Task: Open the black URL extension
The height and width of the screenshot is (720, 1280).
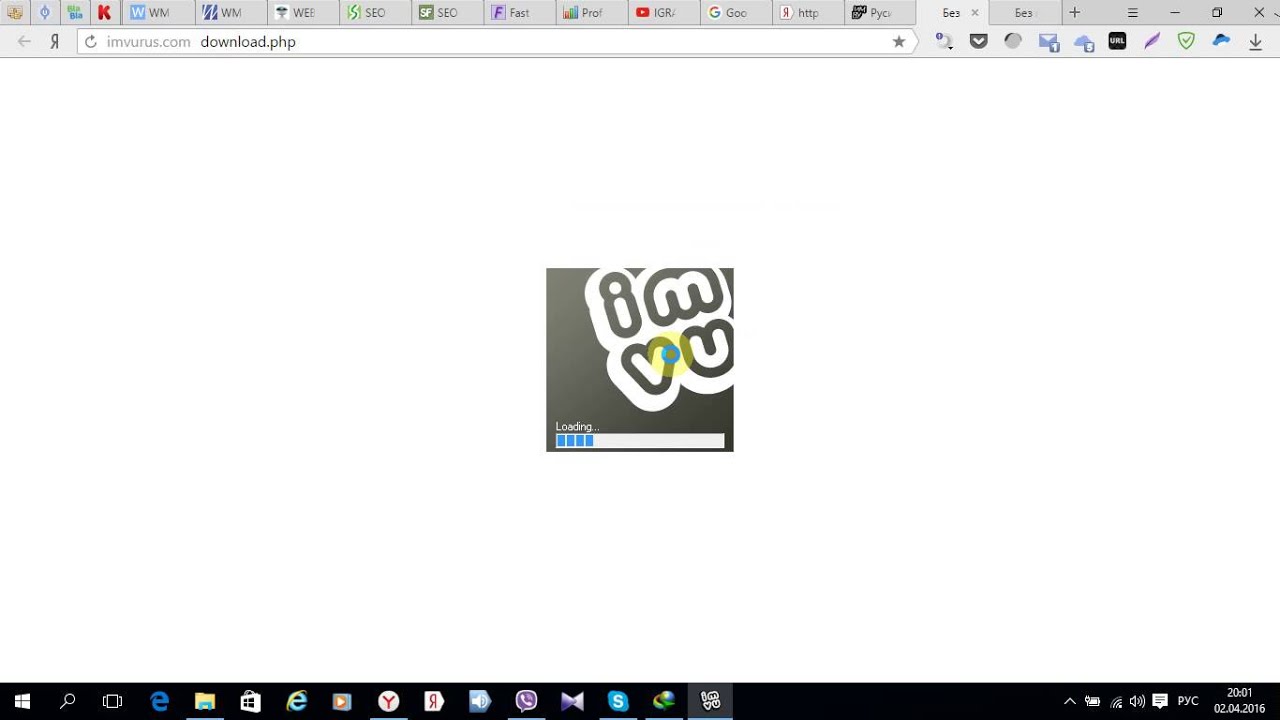Action: pos(1117,42)
